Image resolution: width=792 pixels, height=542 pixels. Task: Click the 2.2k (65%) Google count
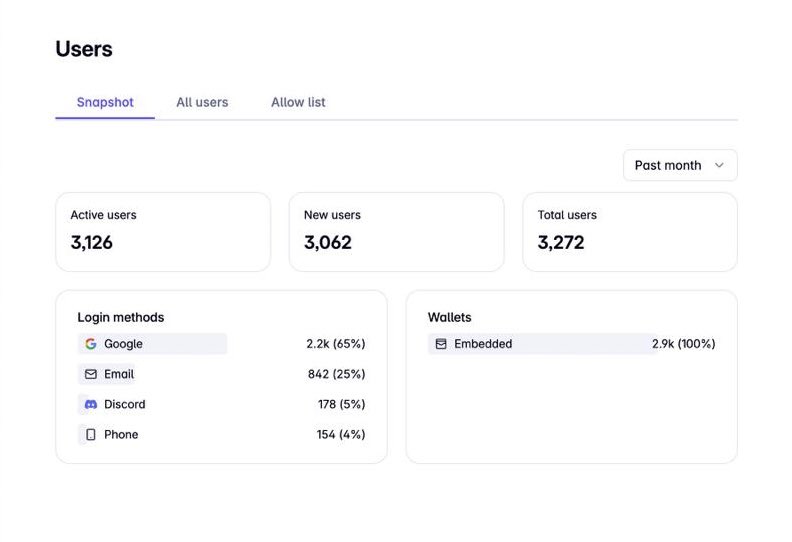coord(336,344)
